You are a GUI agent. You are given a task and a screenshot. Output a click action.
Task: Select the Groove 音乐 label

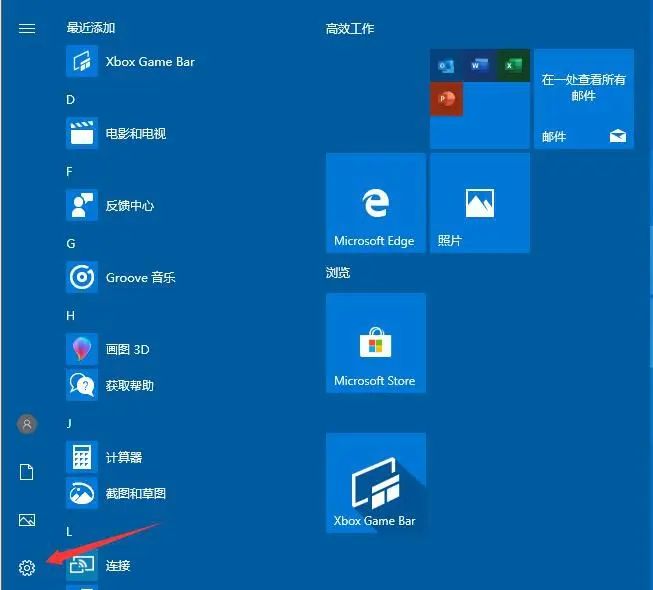[140, 277]
